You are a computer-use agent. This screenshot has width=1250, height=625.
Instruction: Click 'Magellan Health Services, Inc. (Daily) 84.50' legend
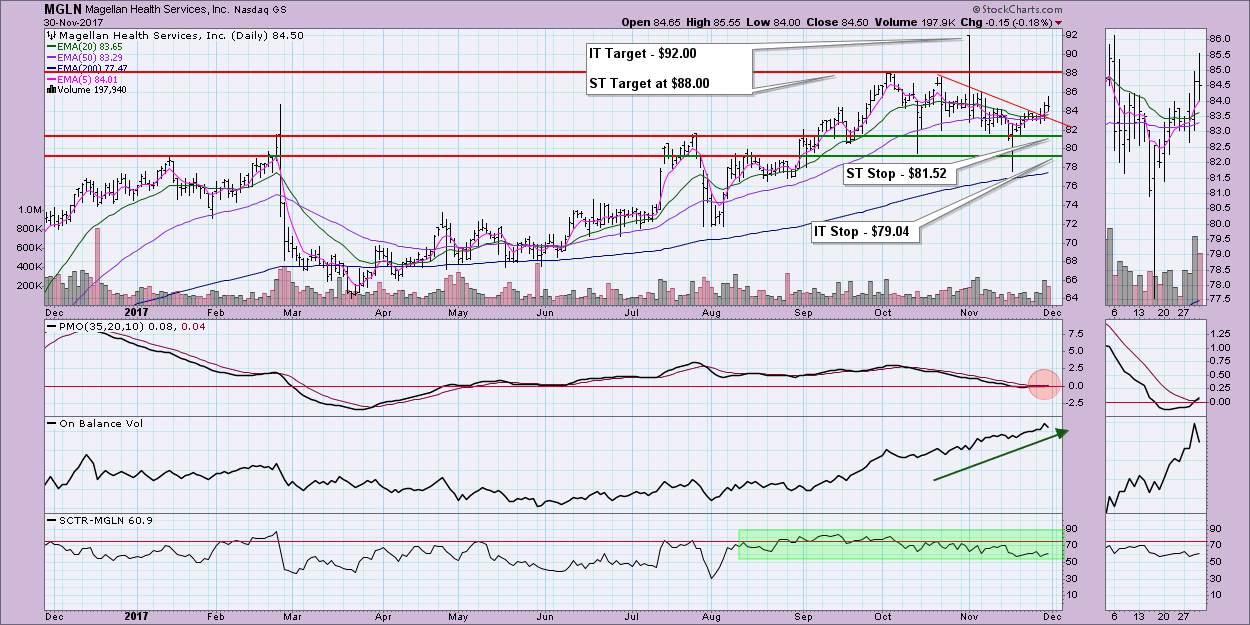pos(181,35)
